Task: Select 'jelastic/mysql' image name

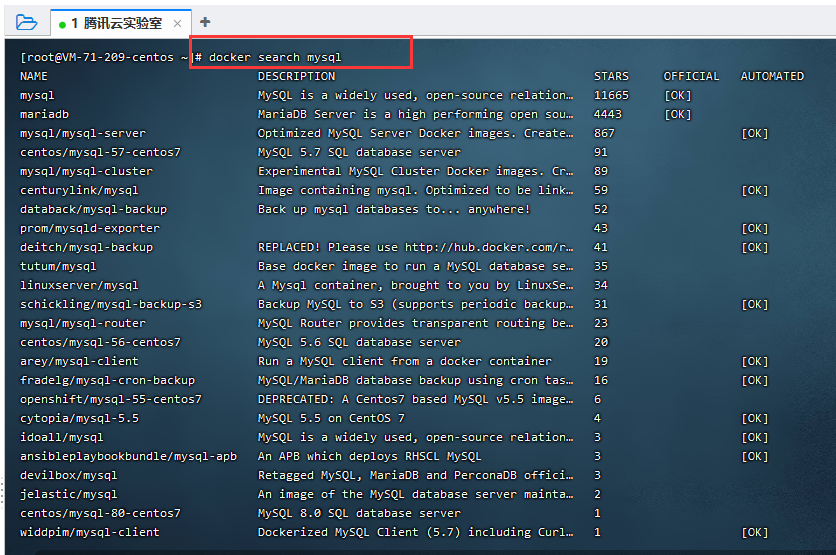Action: coord(68,494)
